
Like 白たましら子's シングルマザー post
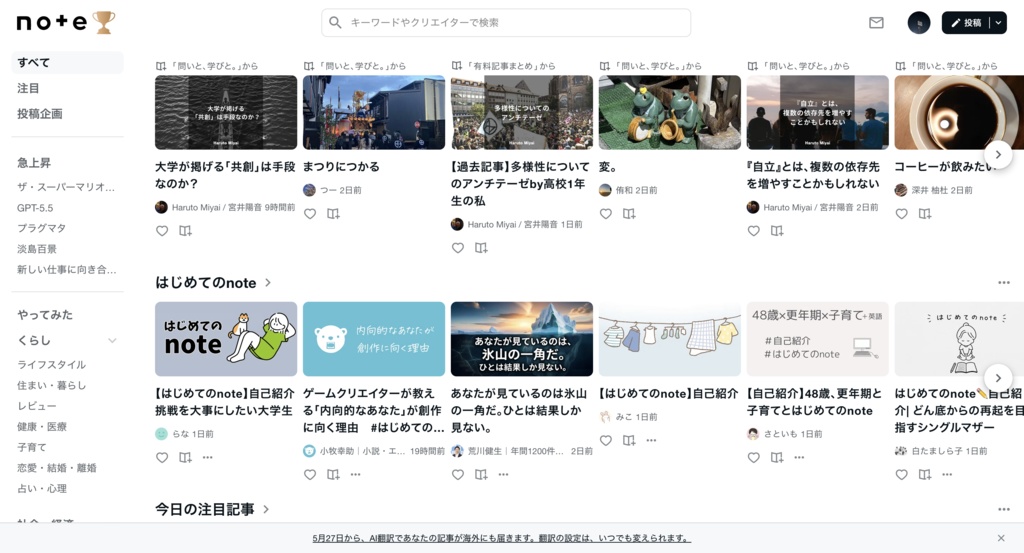point(901,475)
